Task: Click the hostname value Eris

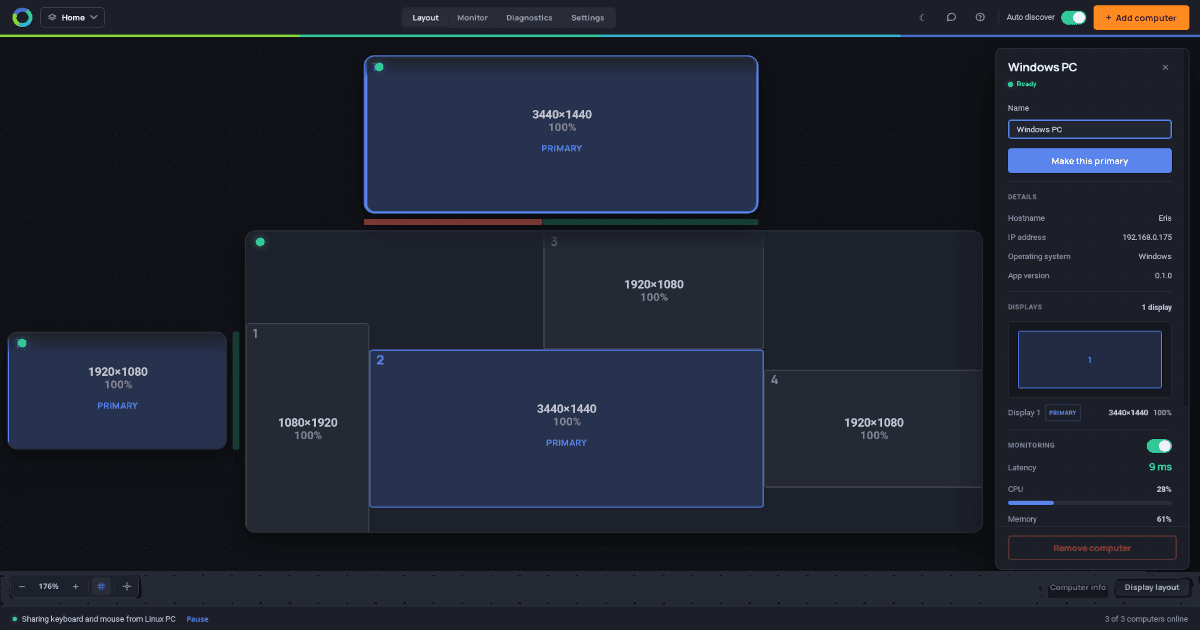Action: pyautogui.click(x=1165, y=218)
